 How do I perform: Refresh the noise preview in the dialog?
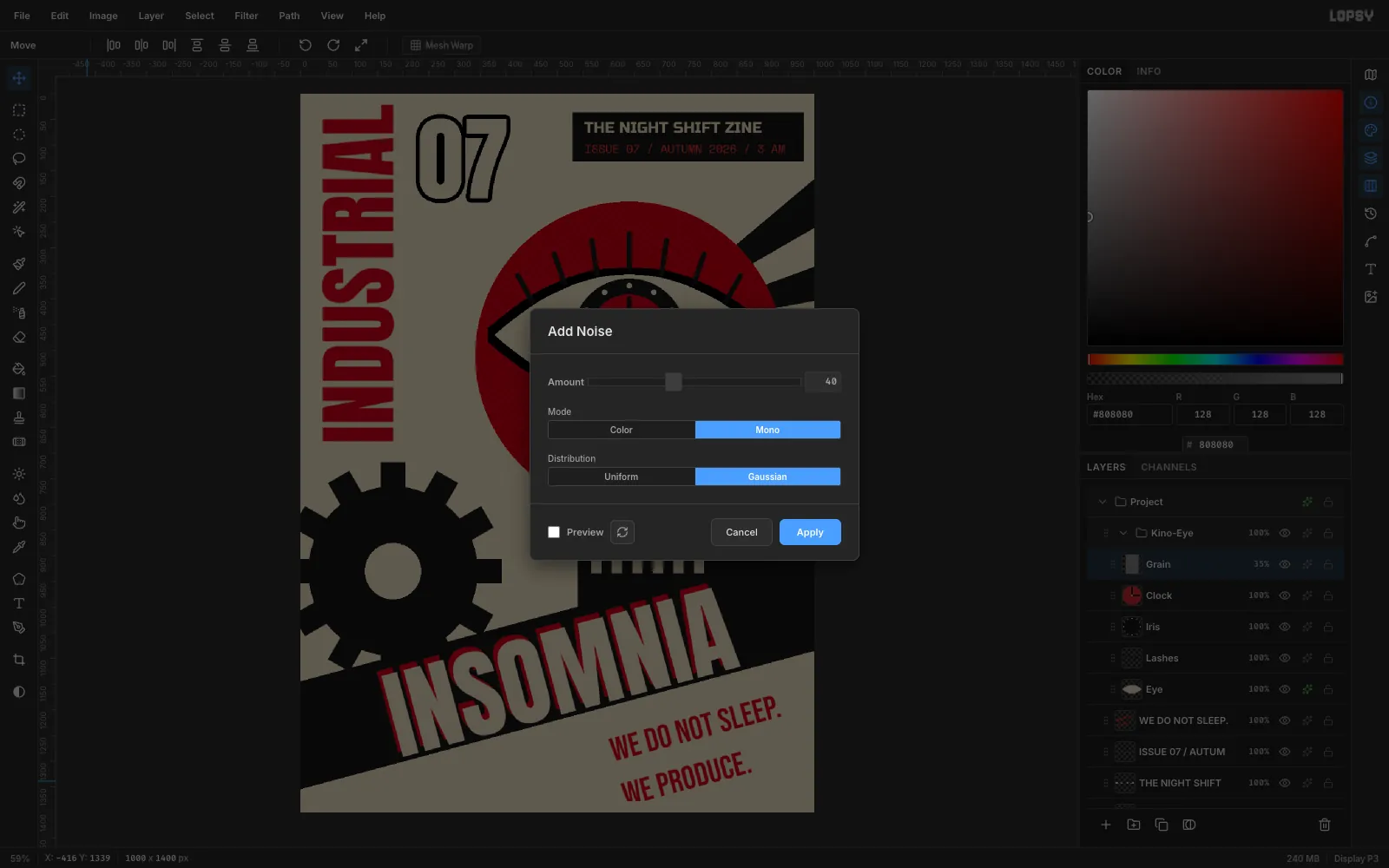622,532
